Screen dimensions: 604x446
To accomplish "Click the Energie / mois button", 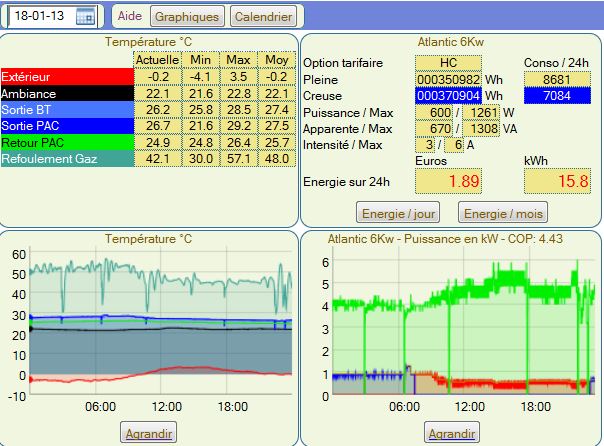I will point(502,211).
